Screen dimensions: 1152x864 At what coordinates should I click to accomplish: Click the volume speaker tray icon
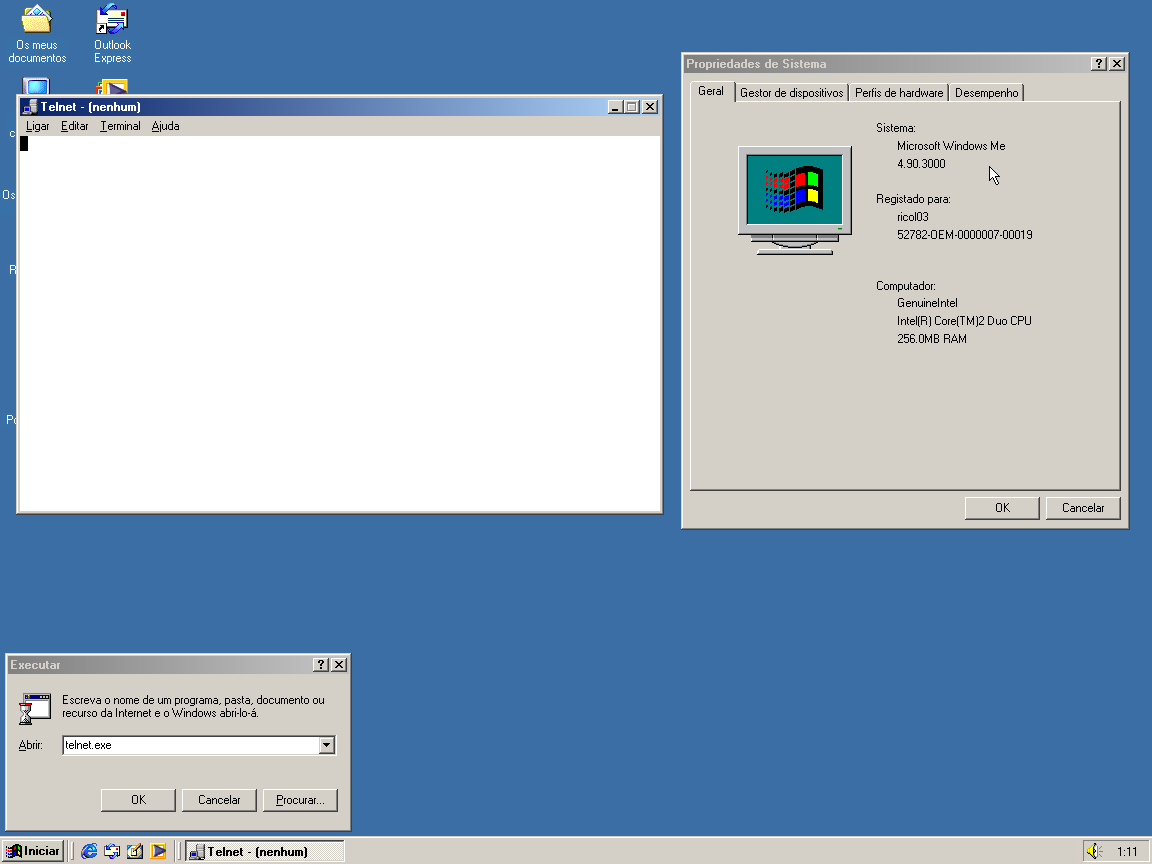click(x=1094, y=851)
